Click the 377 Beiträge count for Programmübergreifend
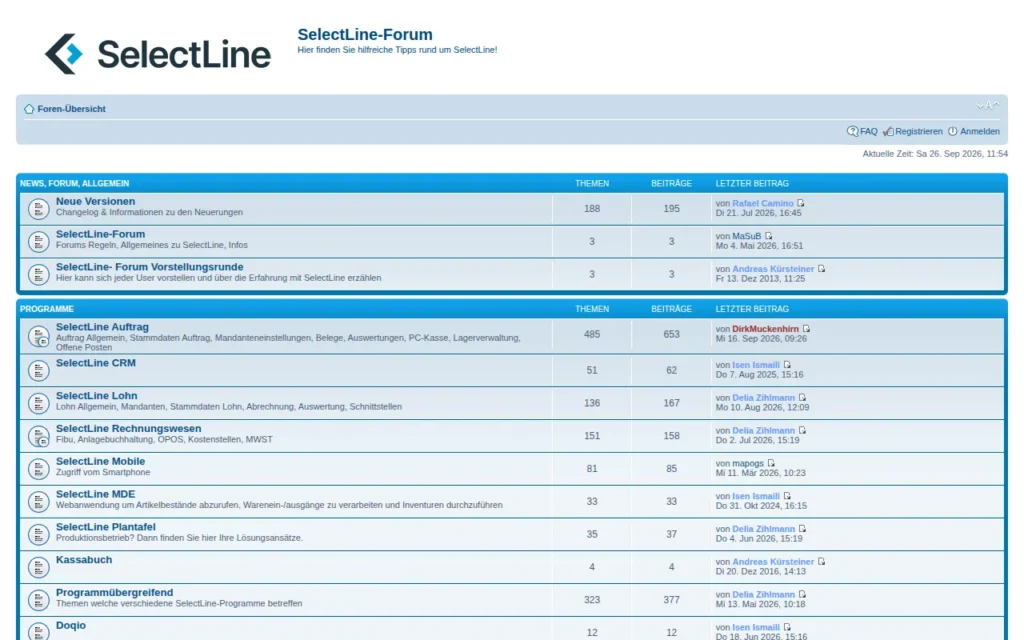 (671, 600)
